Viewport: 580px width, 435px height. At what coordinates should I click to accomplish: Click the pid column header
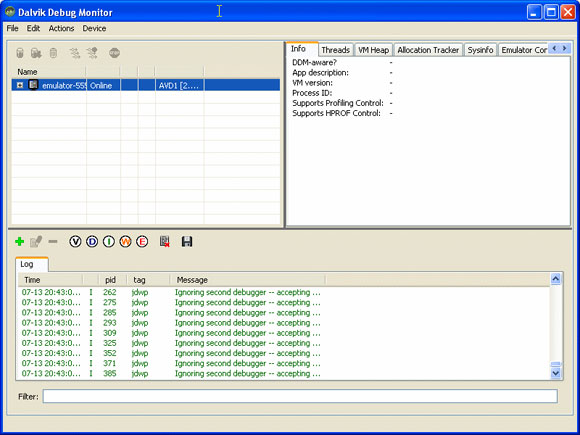(112, 280)
